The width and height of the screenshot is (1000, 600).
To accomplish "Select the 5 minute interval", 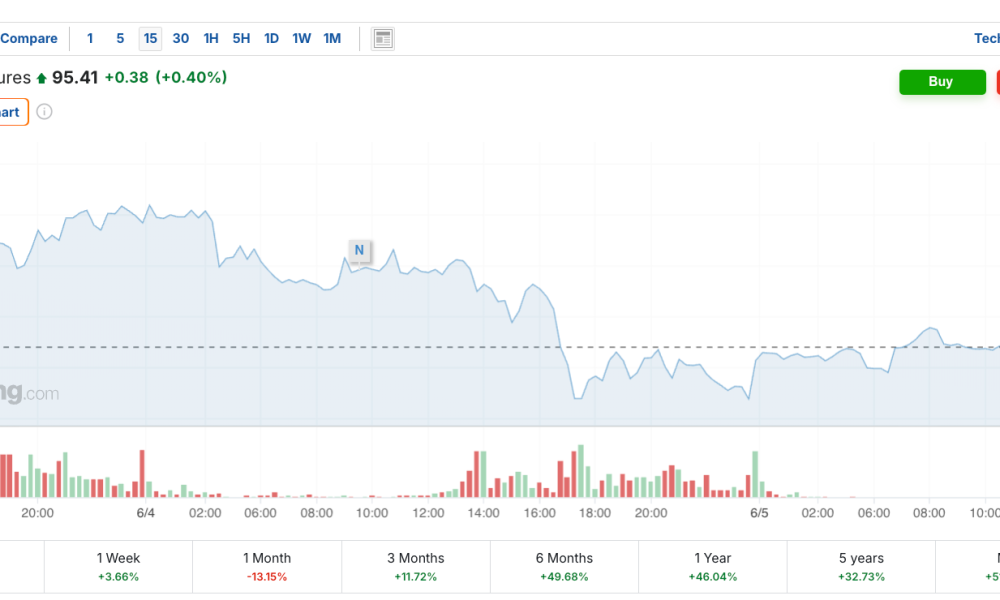I will (x=120, y=38).
